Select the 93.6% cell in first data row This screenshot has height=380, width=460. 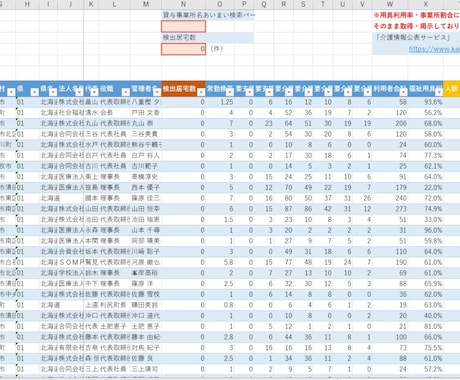coord(426,102)
